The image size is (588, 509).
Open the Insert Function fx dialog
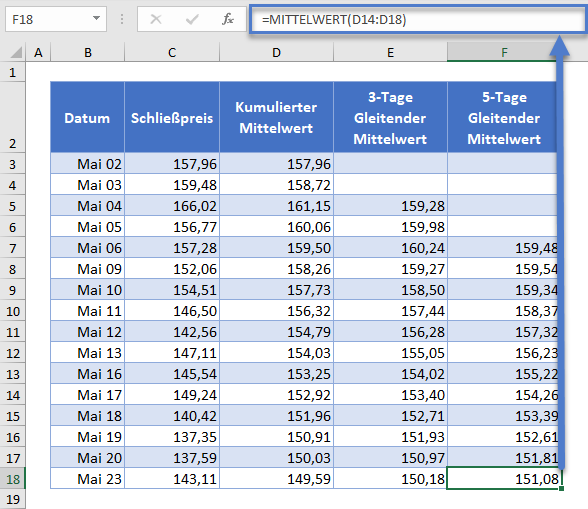tap(228, 19)
